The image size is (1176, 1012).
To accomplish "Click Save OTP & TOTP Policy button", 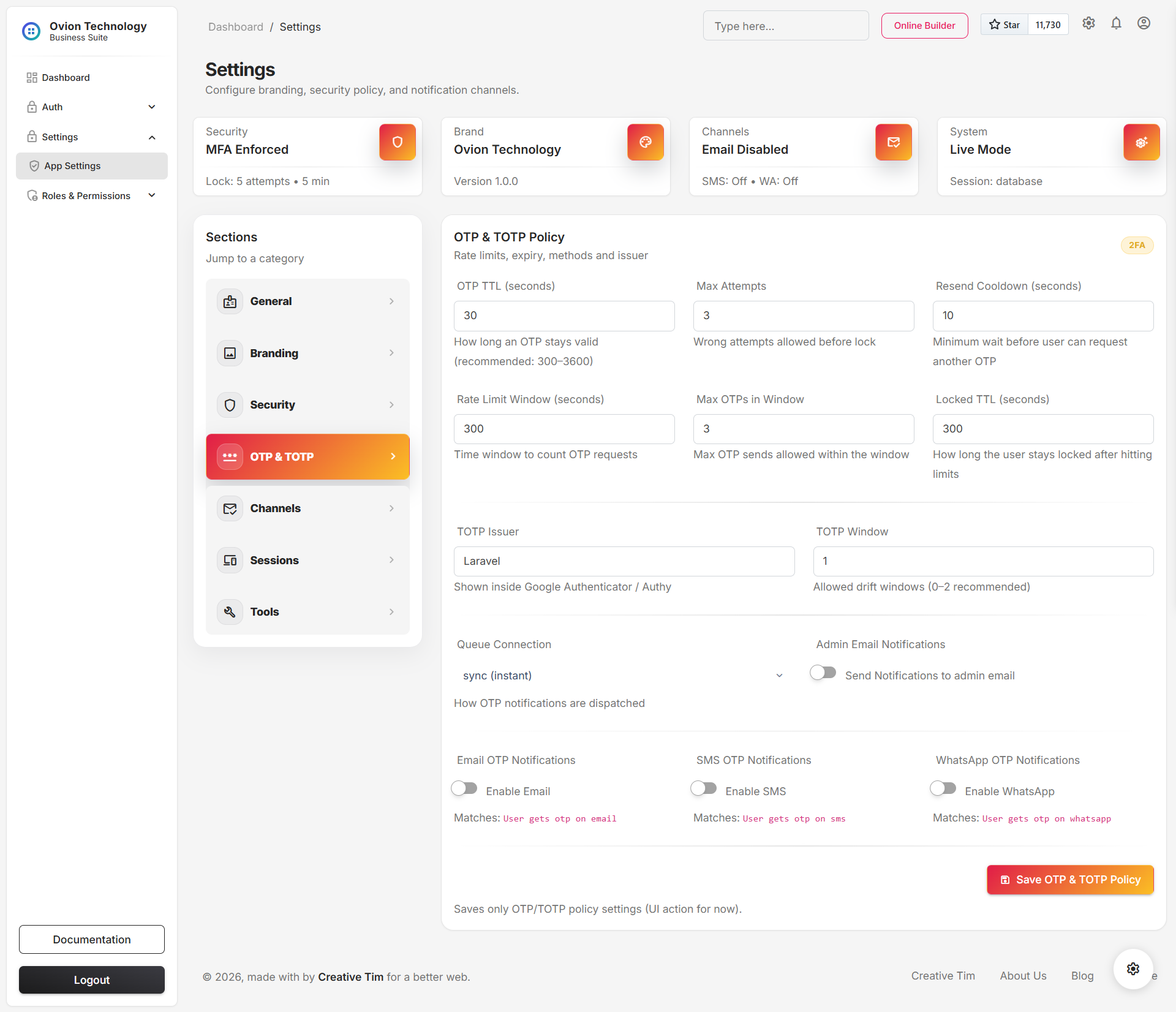I will pyautogui.click(x=1070, y=880).
